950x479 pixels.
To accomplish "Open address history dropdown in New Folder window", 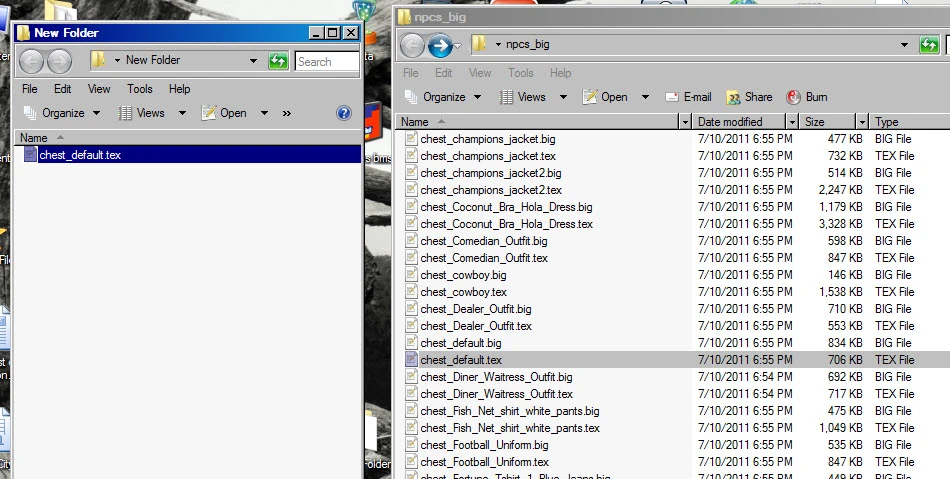I will point(253,61).
